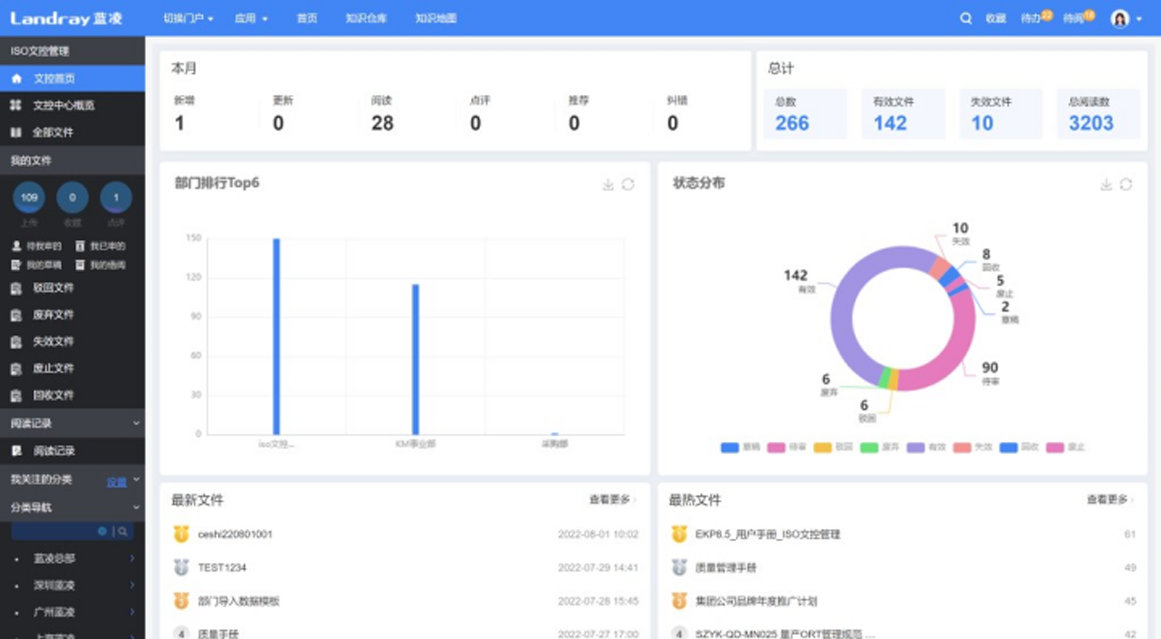The image size is (1161, 639).
Task: Click 查看更多 in 最新文件 panel
Action: 611,499
